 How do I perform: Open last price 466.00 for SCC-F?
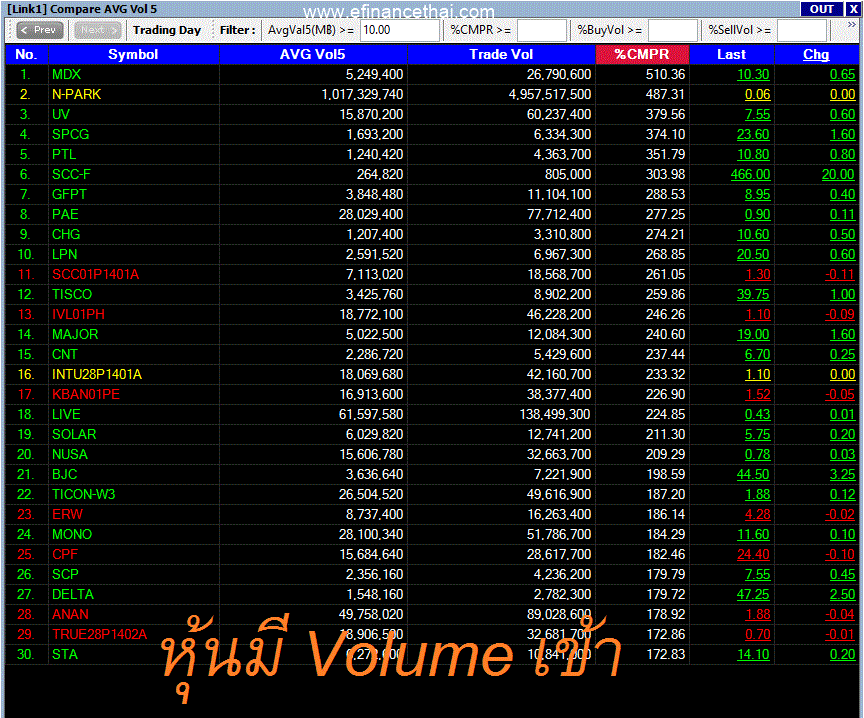(750, 174)
